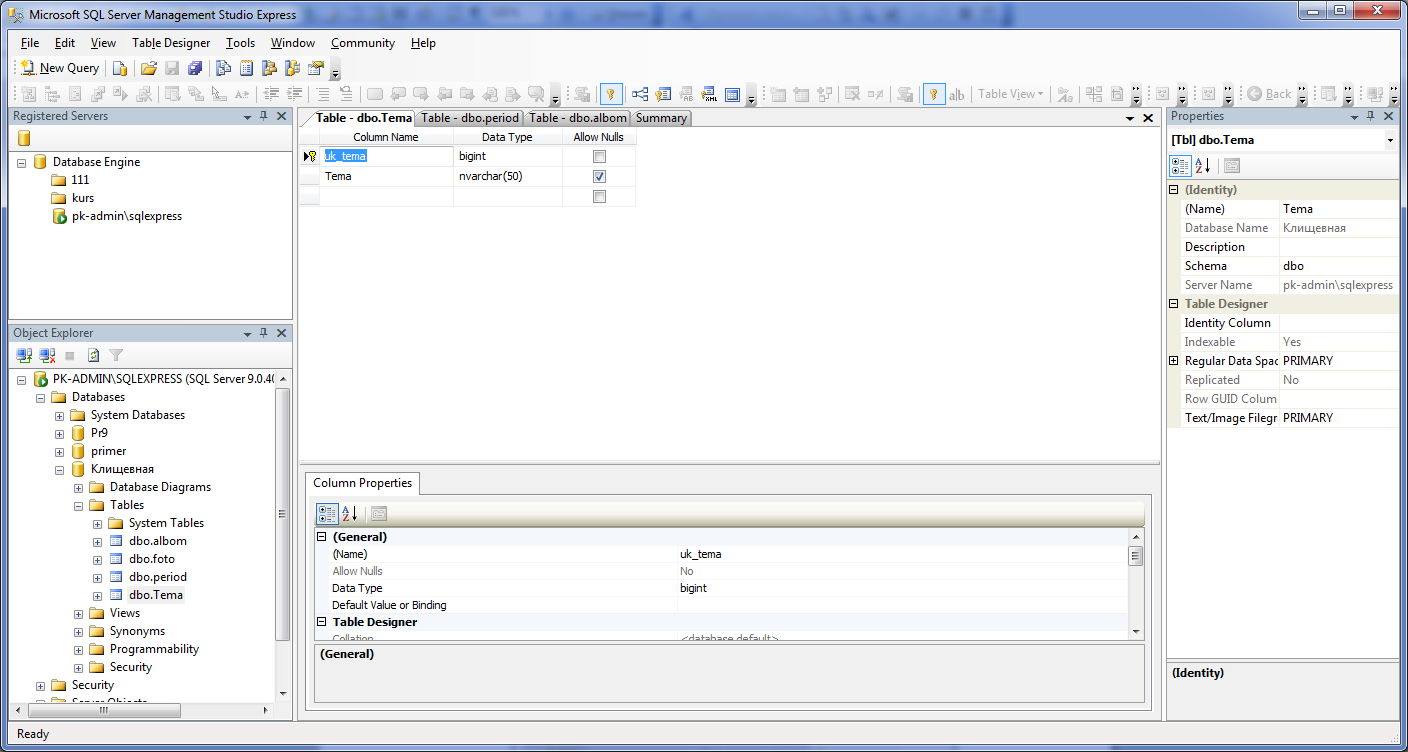
Task: Click the New File toolbar icon
Action: coord(119,68)
